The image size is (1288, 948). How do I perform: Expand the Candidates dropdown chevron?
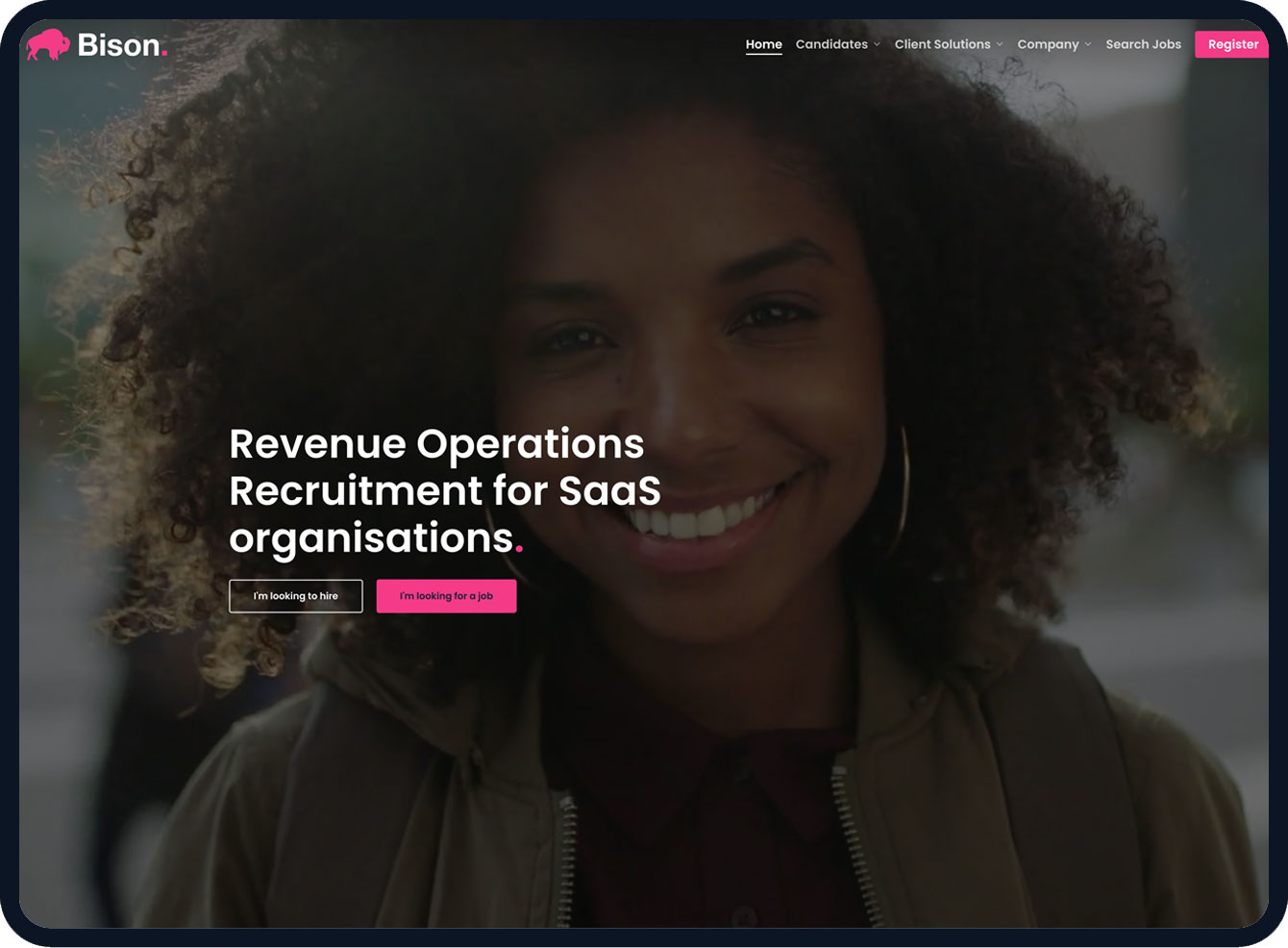point(877,44)
